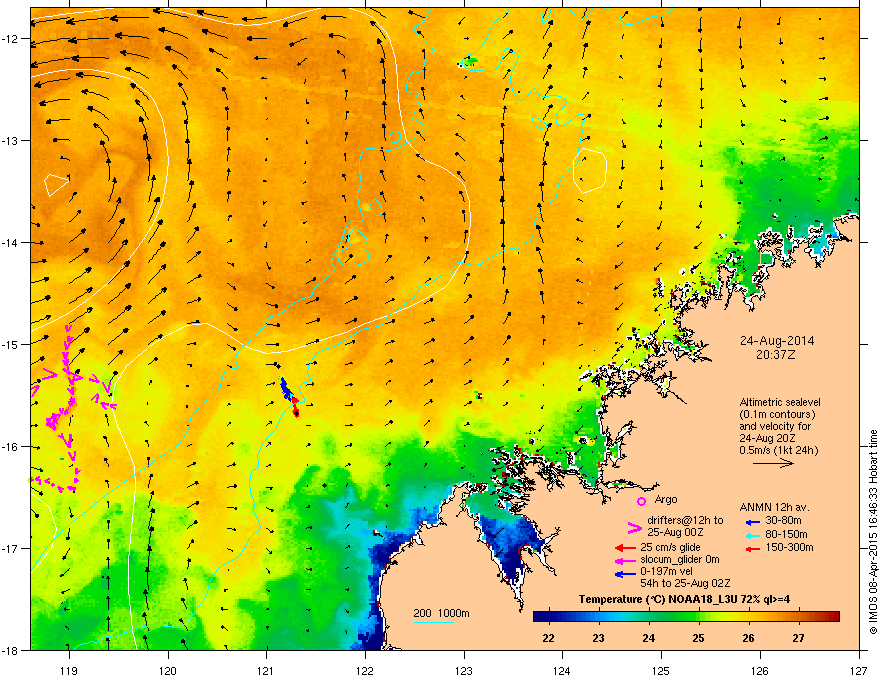Screen dimensions: 880x680
Task: Click the longitude axis label "119"
Action: tap(69, 670)
